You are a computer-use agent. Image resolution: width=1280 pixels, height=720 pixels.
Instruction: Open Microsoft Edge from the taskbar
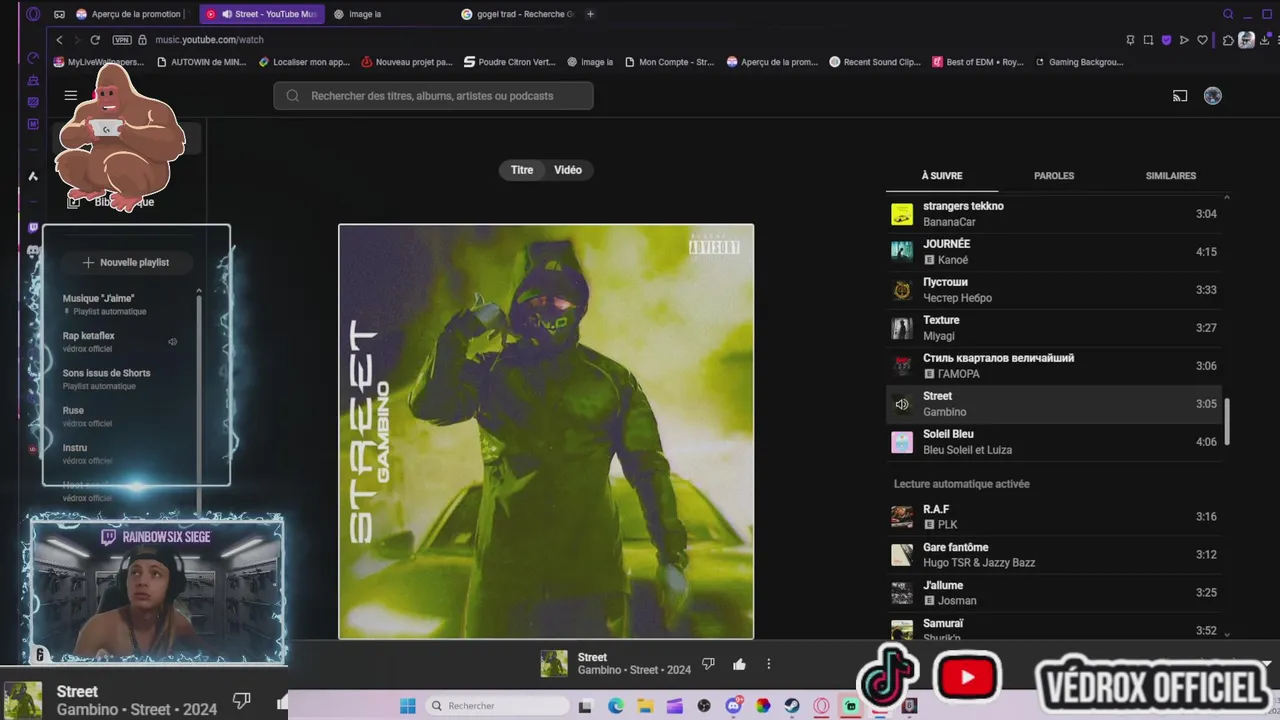tap(616, 706)
